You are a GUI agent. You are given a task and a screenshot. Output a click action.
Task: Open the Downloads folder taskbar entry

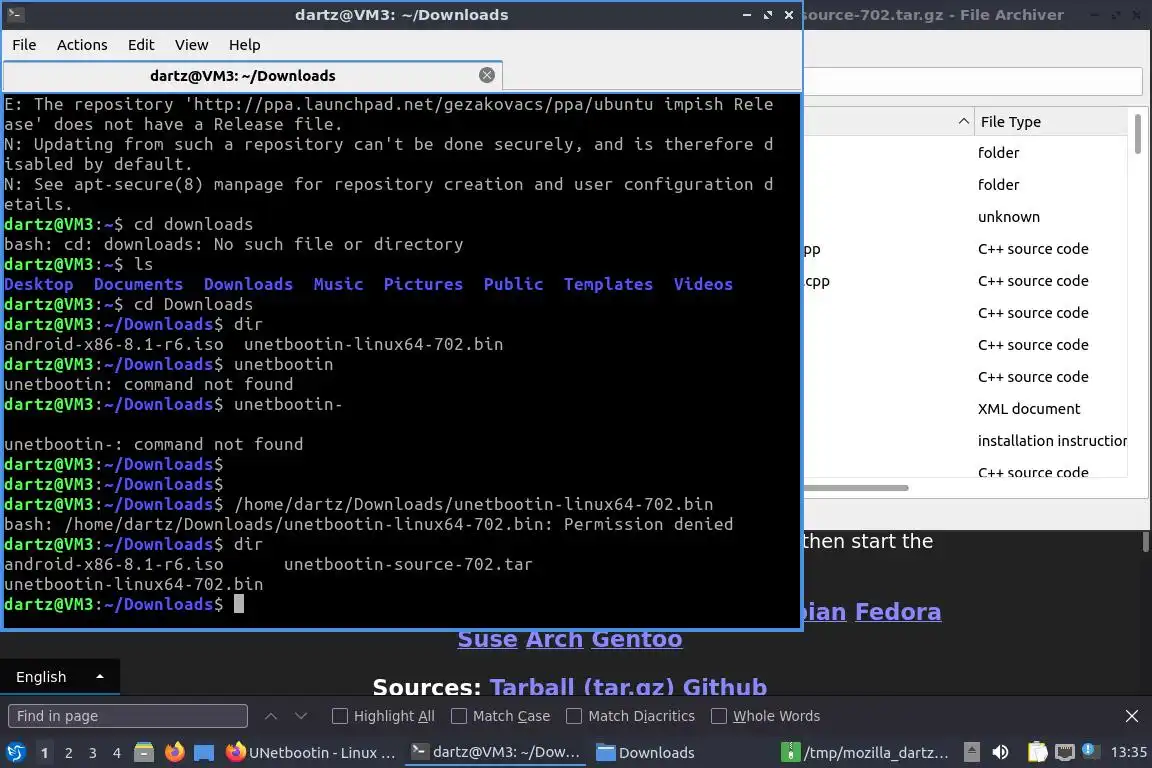pos(645,753)
